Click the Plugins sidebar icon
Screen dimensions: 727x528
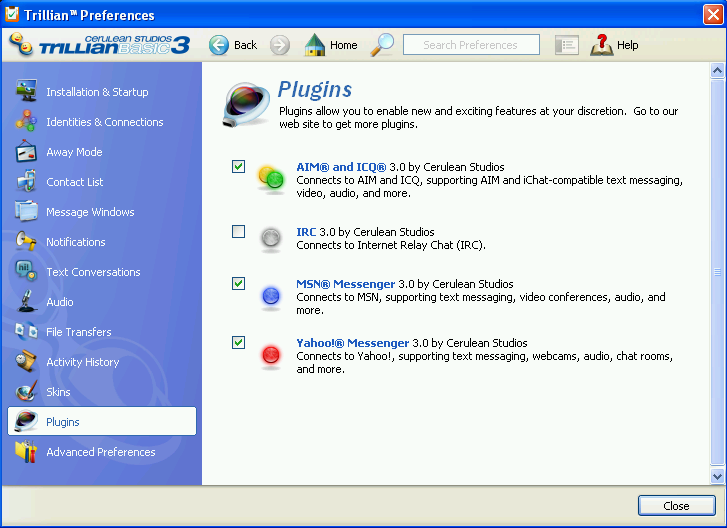[26, 421]
